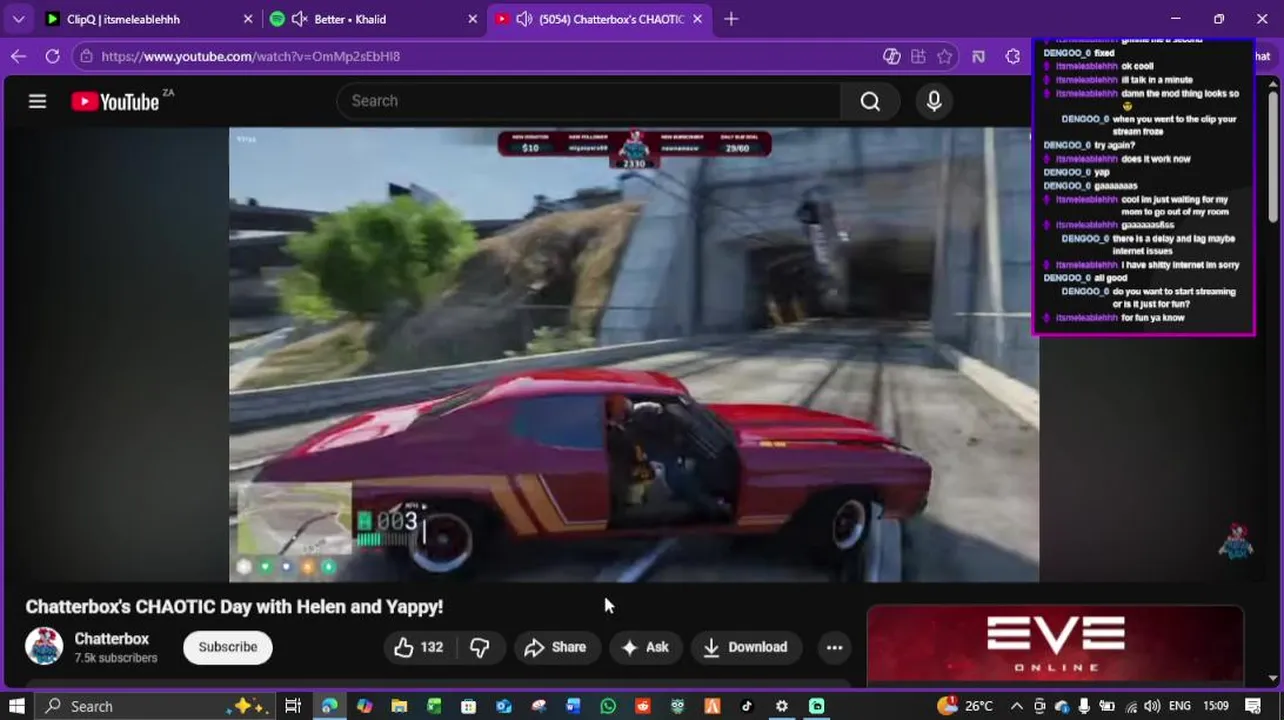
Task: Share the video
Action: click(556, 647)
